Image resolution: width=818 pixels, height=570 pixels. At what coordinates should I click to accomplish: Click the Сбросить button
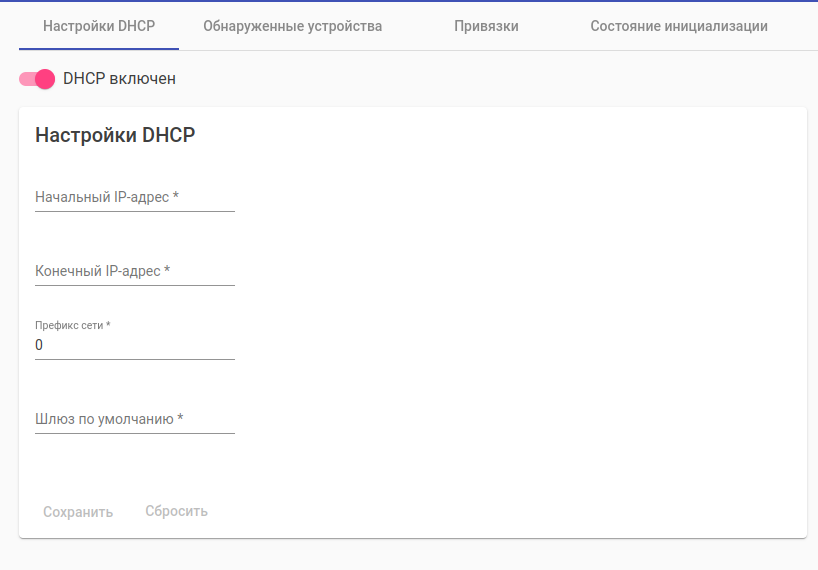click(176, 511)
